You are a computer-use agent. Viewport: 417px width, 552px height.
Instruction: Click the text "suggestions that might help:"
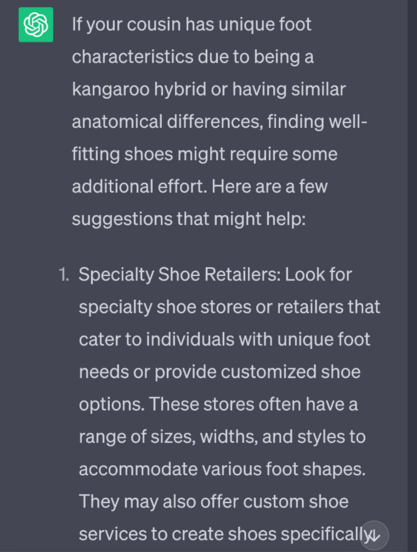[189, 219]
